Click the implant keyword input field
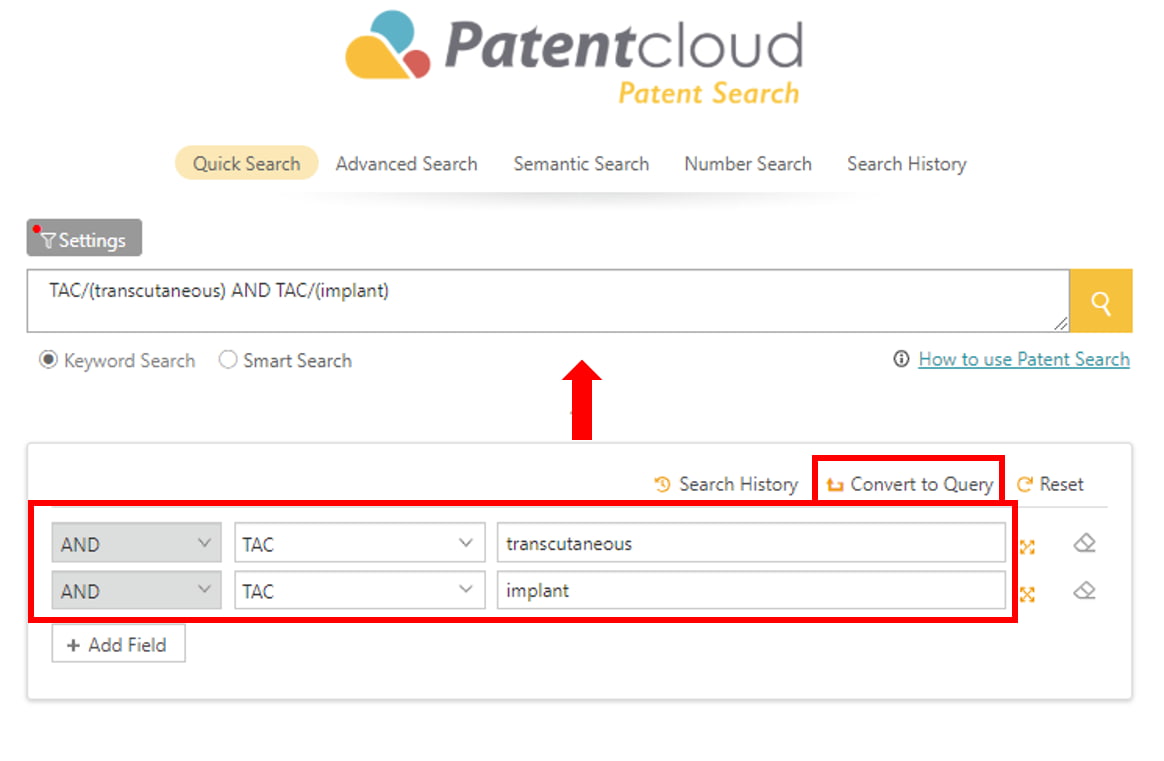The image size is (1164, 761). pyautogui.click(x=751, y=590)
